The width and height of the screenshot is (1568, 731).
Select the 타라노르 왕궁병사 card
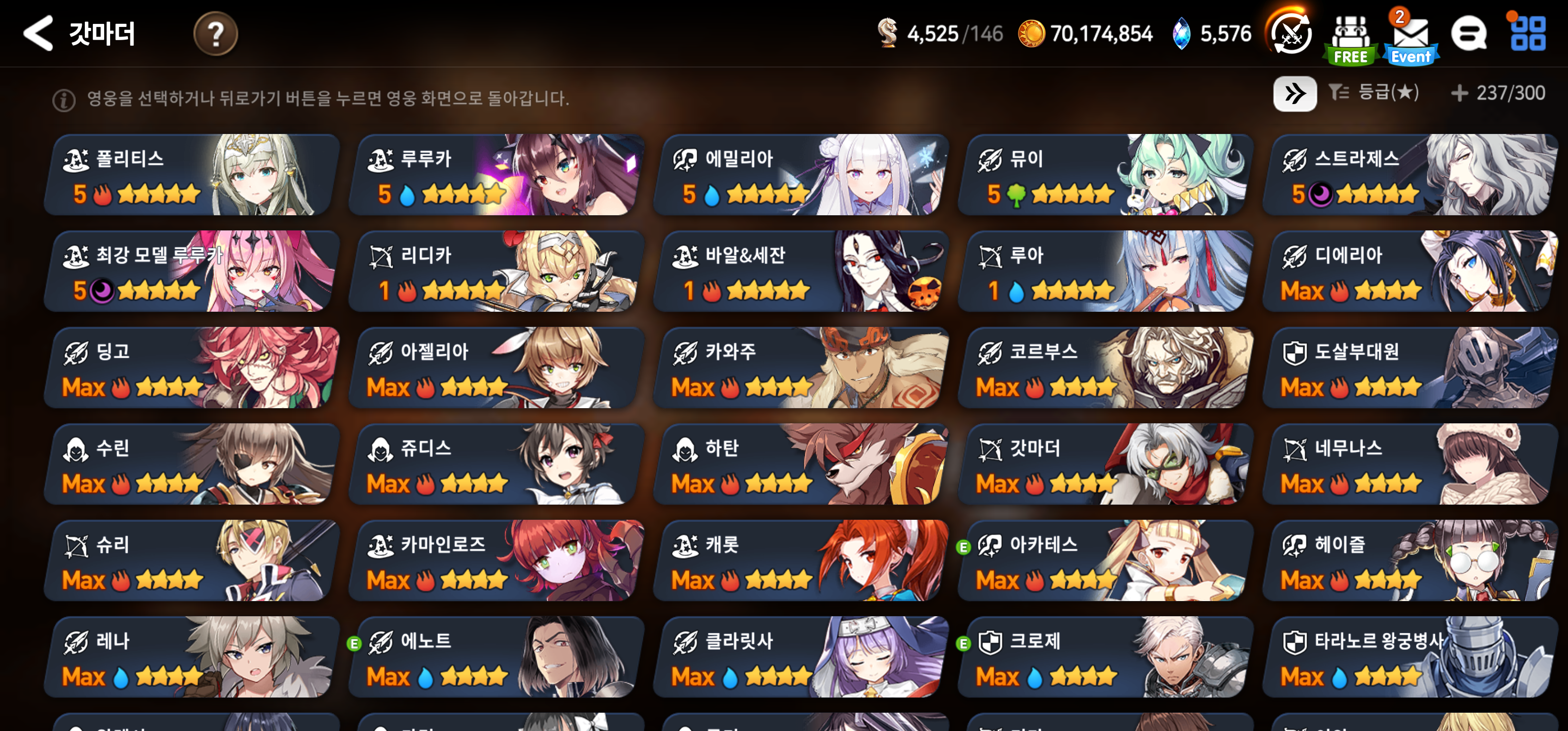[1411, 657]
